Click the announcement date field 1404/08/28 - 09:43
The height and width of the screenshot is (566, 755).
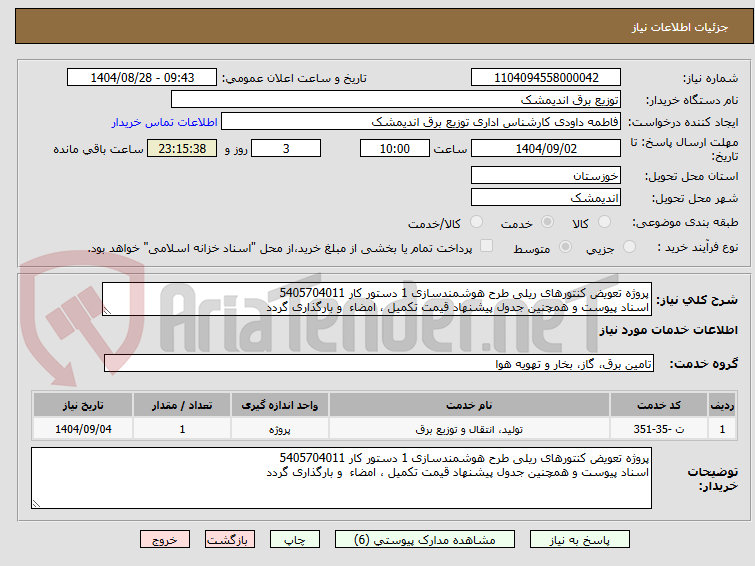(x=142, y=78)
